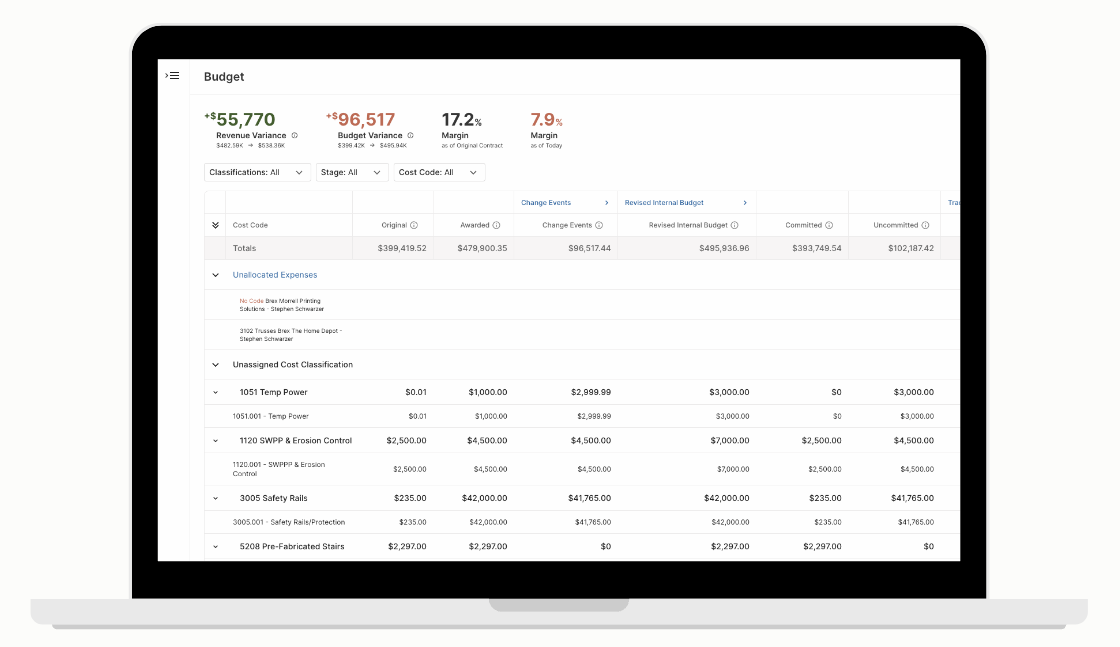Collapse the 3005 Safety Rails row
This screenshot has width=1120, height=647.
click(x=215, y=498)
